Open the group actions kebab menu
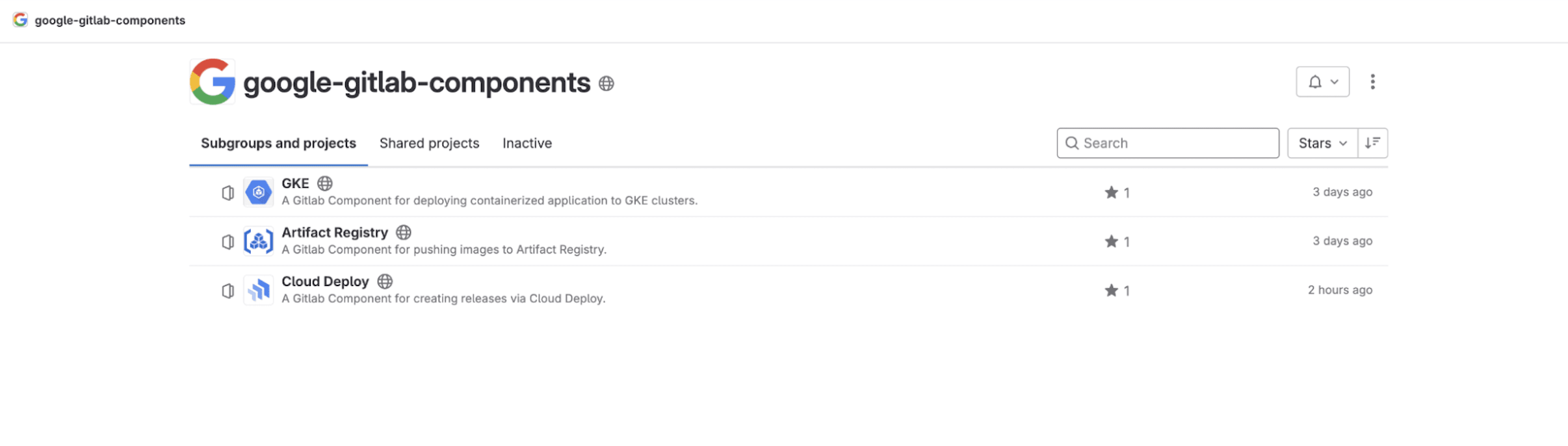Viewport: 1568px width, 446px height. pyautogui.click(x=1373, y=81)
